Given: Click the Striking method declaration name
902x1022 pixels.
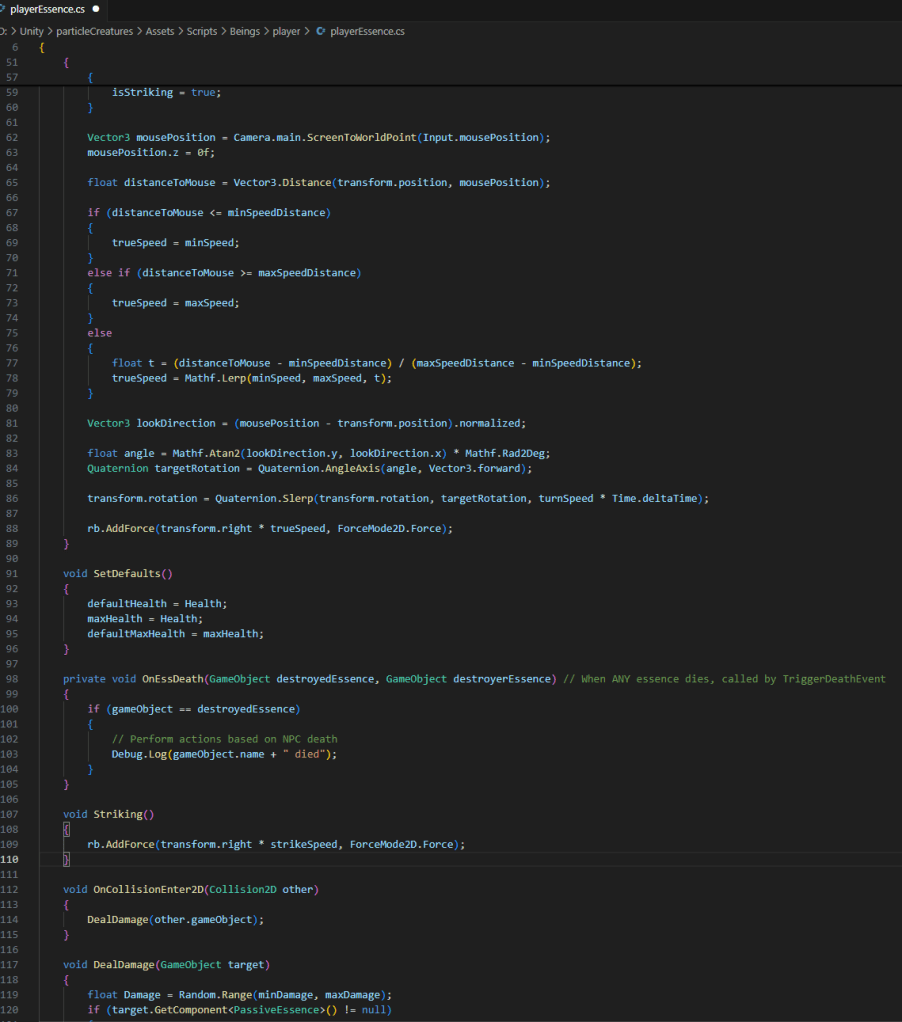Looking at the screenshot, I should point(120,814).
